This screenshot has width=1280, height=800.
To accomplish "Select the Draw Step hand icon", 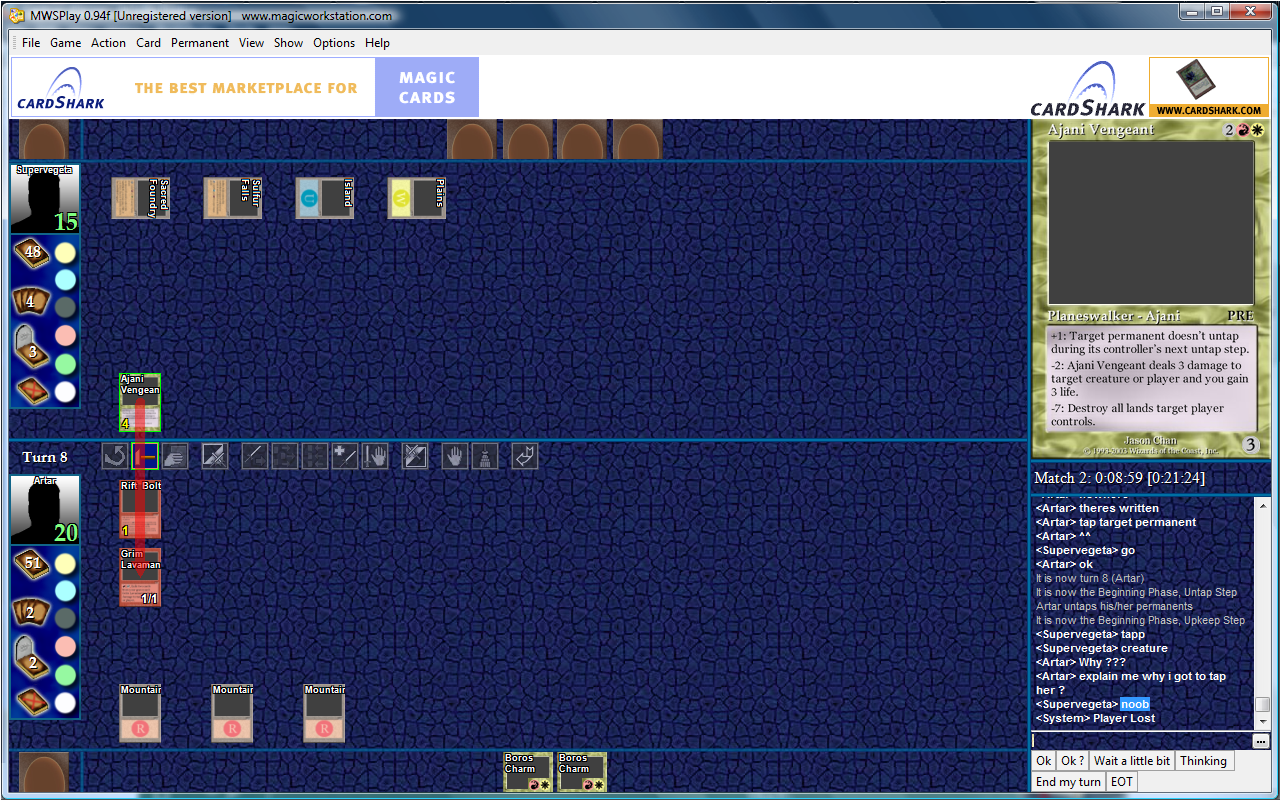I will click(175, 457).
